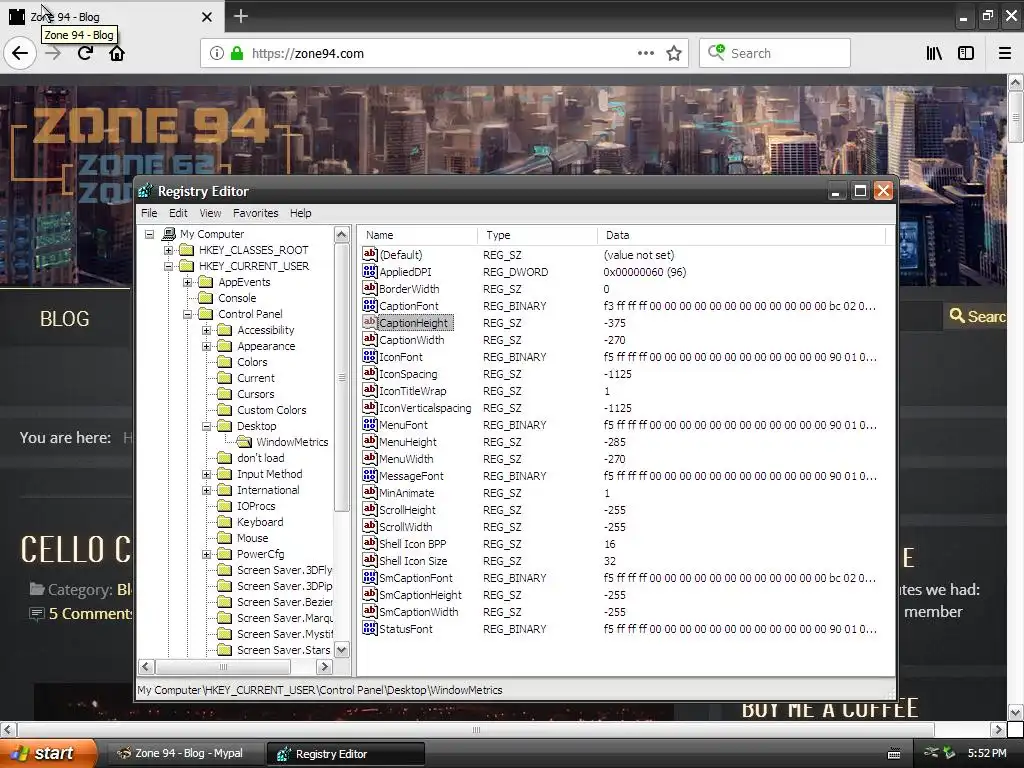Select the Cursors key in tree
Image resolution: width=1024 pixels, height=768 pixels.
point(255,394)
